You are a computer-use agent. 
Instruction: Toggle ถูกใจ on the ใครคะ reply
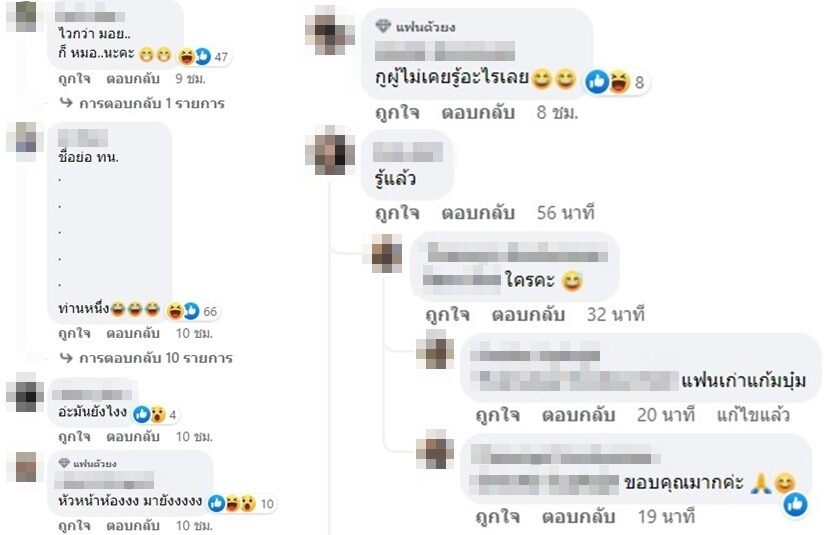447,314
